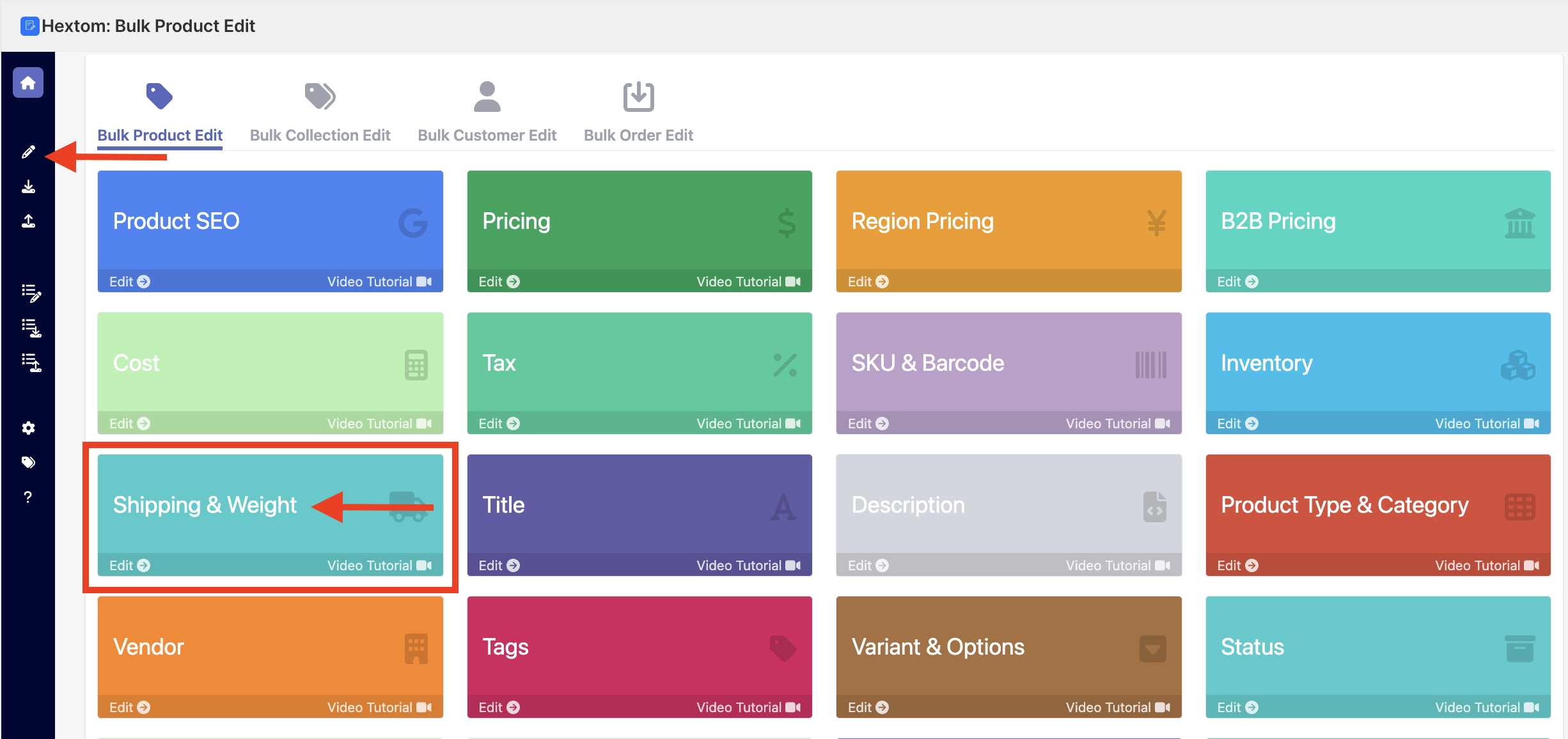Click the list-upload icon in sidebar
The image size is (1568, 739).
point(31,362)
